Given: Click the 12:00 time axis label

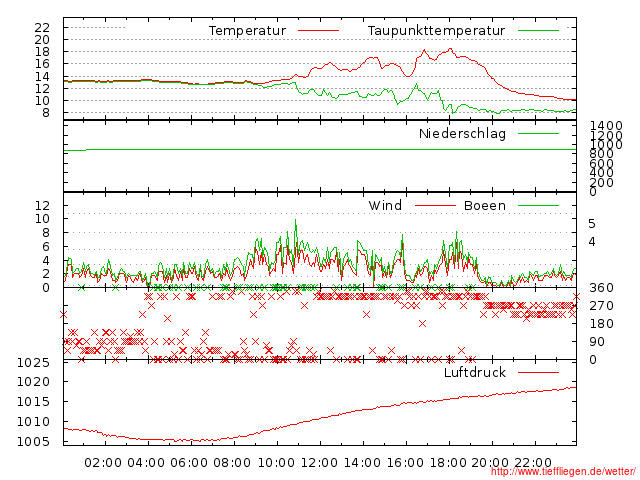Looking at the screenshot, I should click(x=319, y=463).
